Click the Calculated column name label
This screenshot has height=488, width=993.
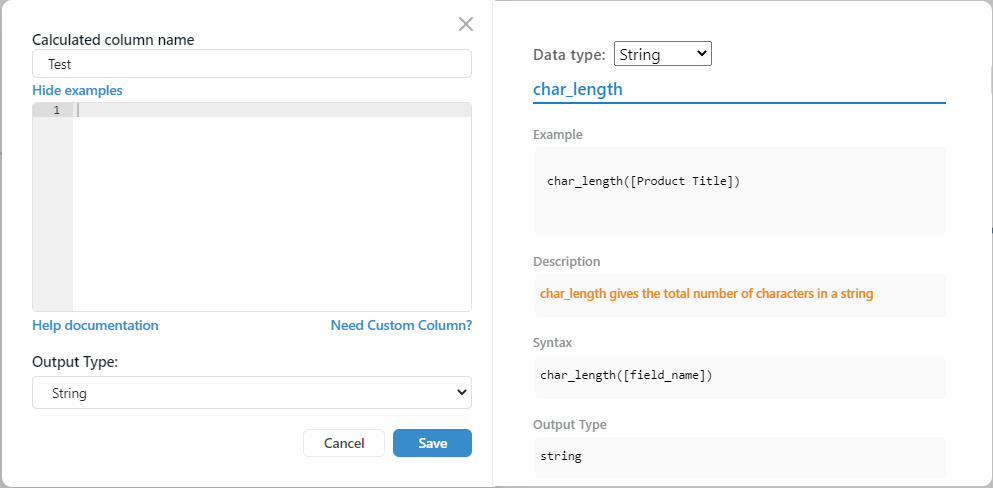pos(113,40)
